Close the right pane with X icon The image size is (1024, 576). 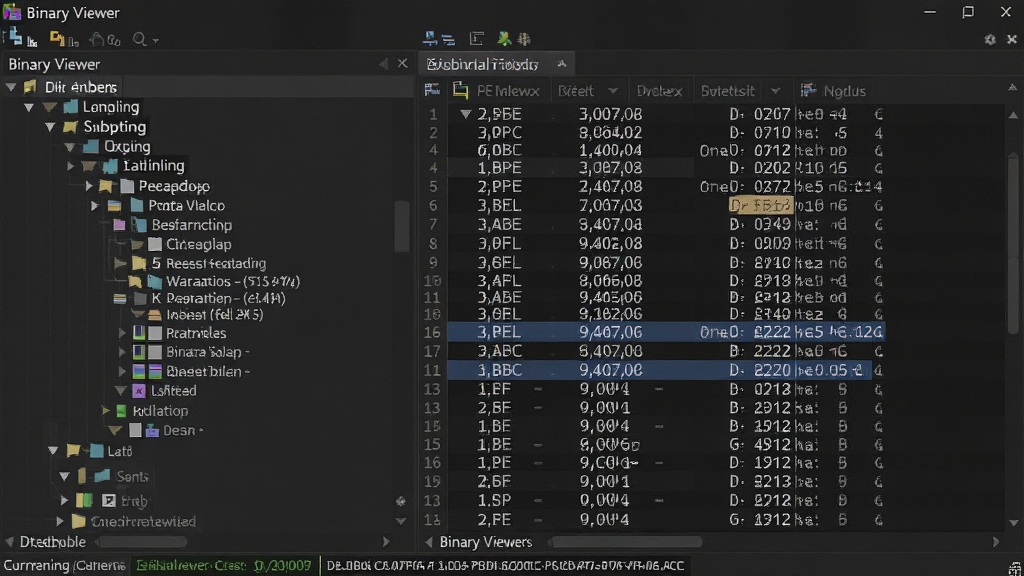pyautogui.click(x=1012, y=40)
